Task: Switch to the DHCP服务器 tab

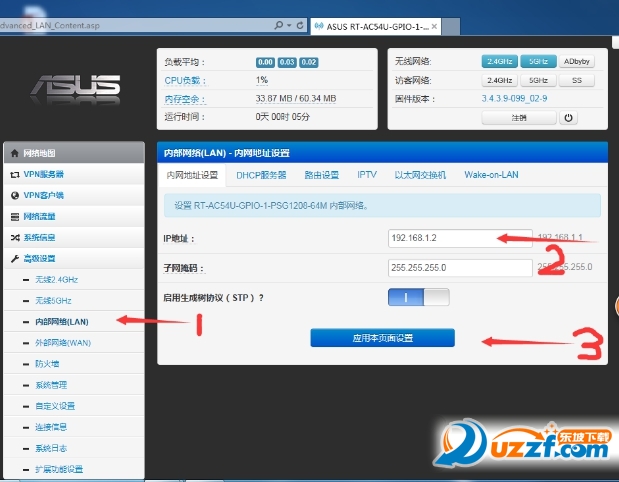Action: tap(261, 175)
